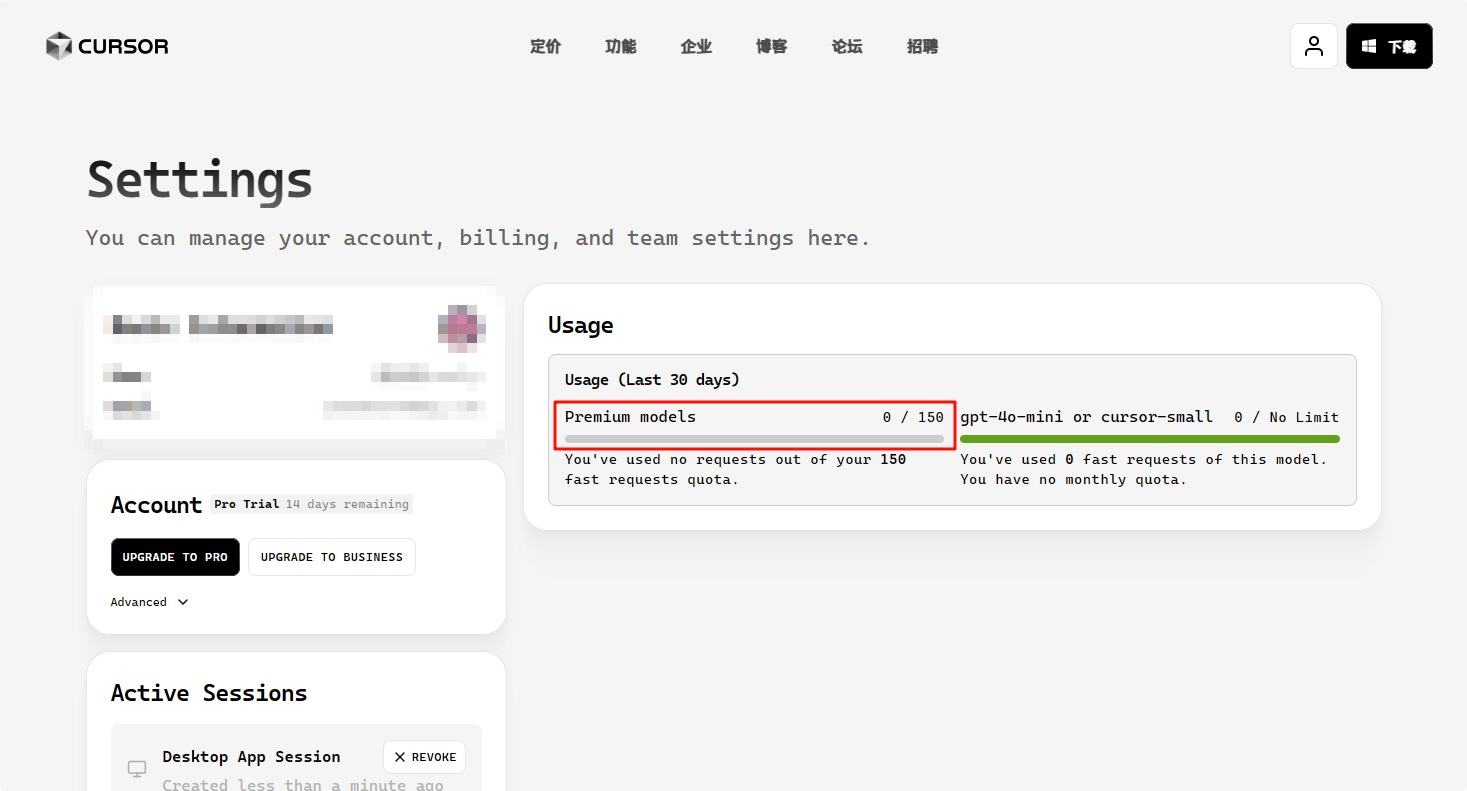Click the 'Active Sessions' heading
1467x791 pixels.
pyautogui.click(x=209, y=693)
